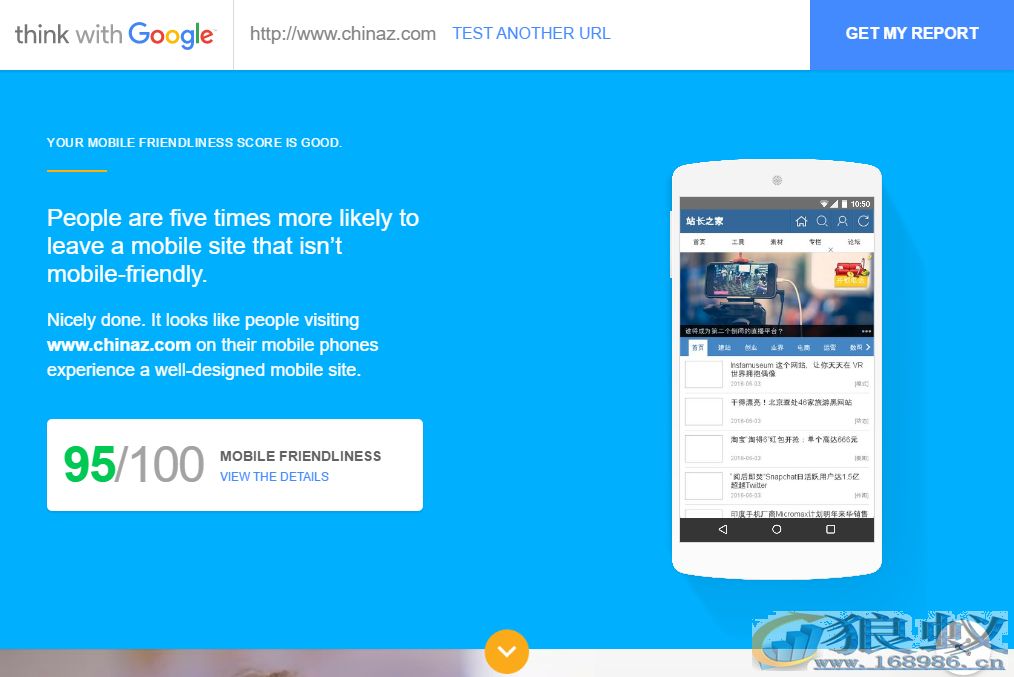Open the Snapchat 超越Twitter article
The height and width of the screenshot is (677, 1014).
795,481
